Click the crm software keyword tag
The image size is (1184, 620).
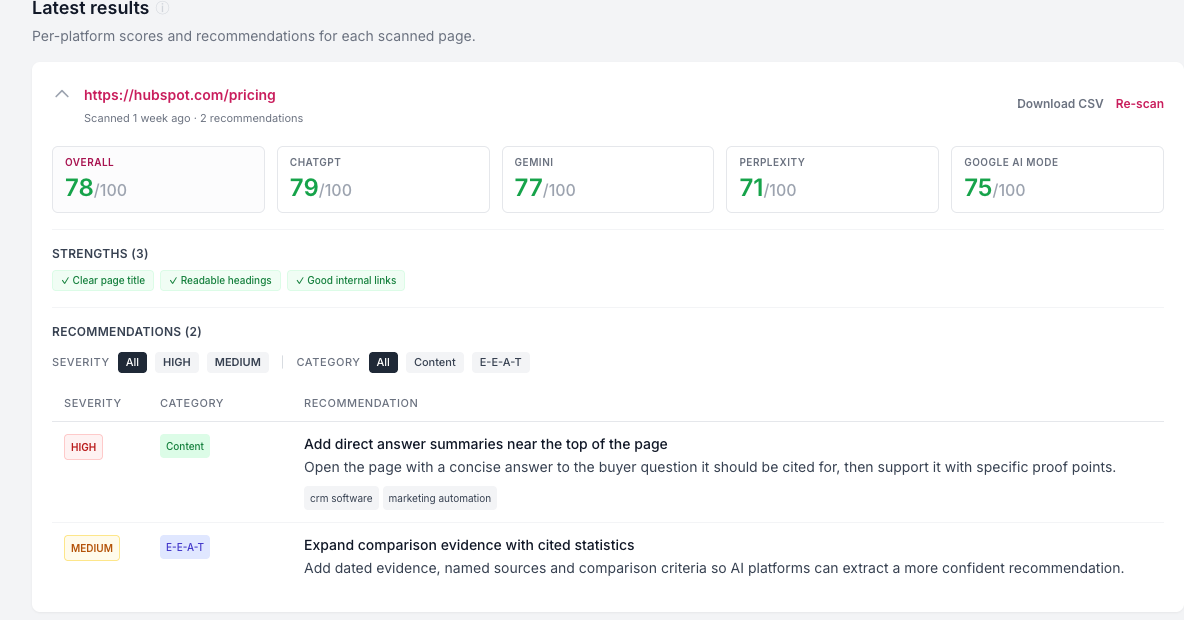point(341,498)
